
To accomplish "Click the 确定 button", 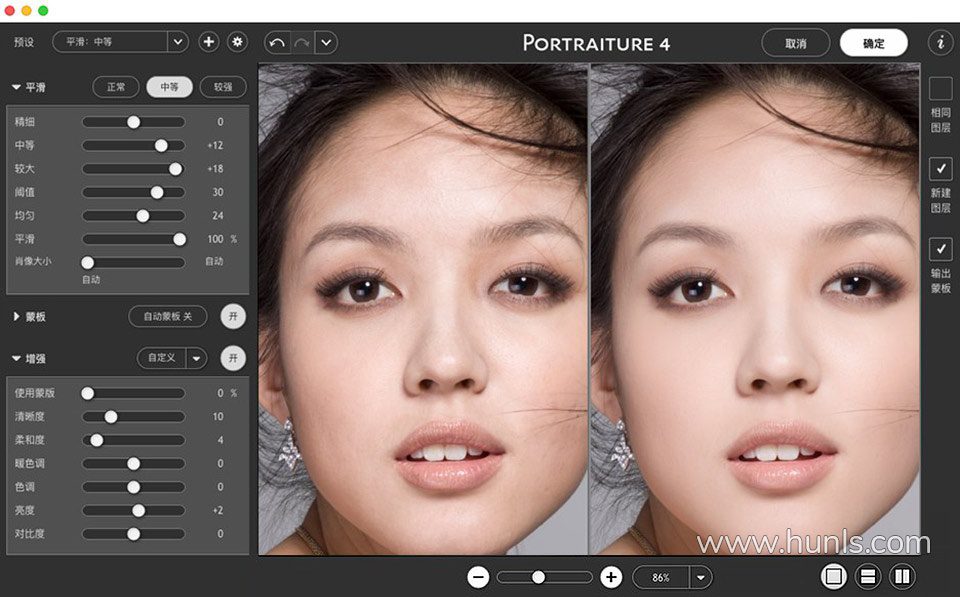I will click(x=873, y=43).
